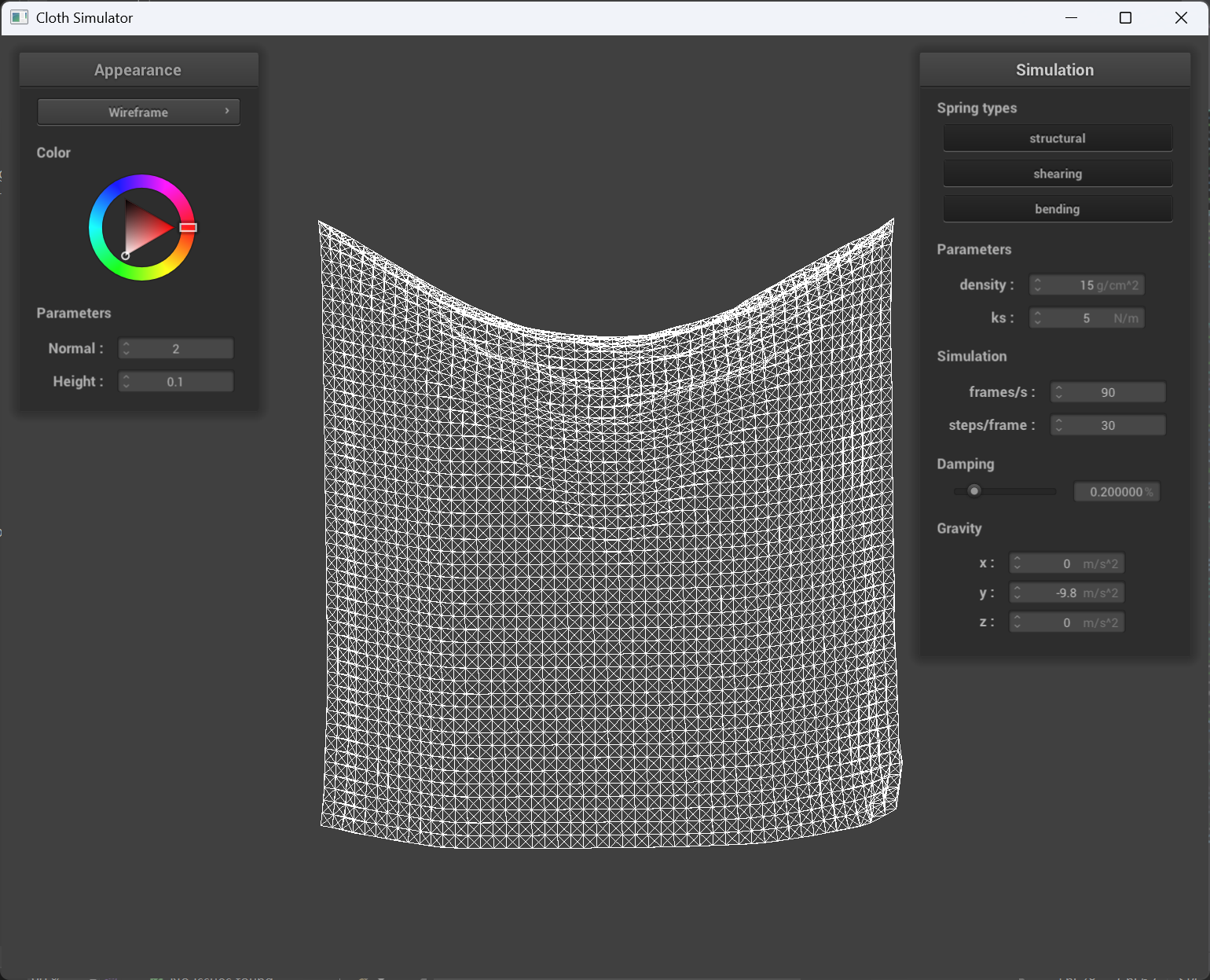
Task: Click the steps/frame value field
Action: point(1108,424)
